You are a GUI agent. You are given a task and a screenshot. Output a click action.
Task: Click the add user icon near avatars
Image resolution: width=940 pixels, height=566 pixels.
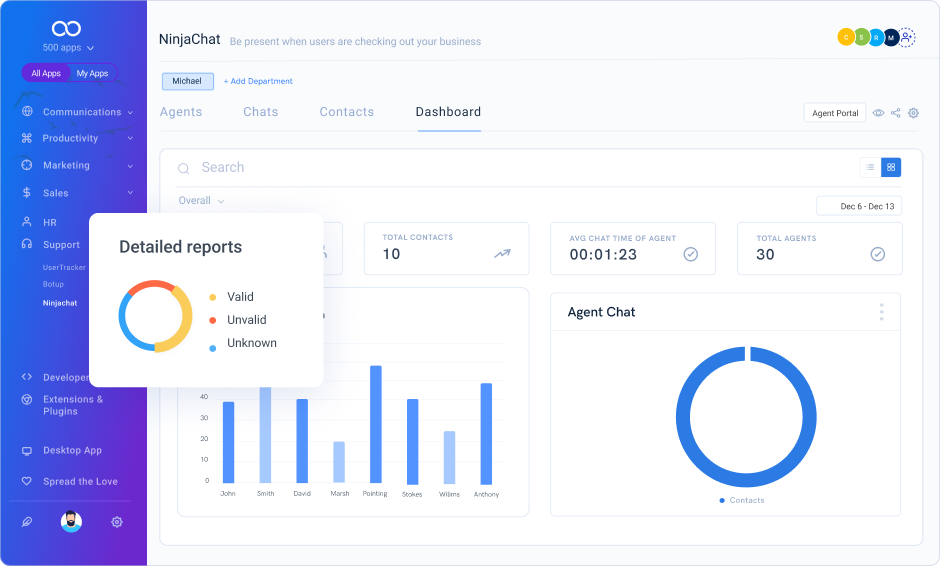[x=906, y=38]
